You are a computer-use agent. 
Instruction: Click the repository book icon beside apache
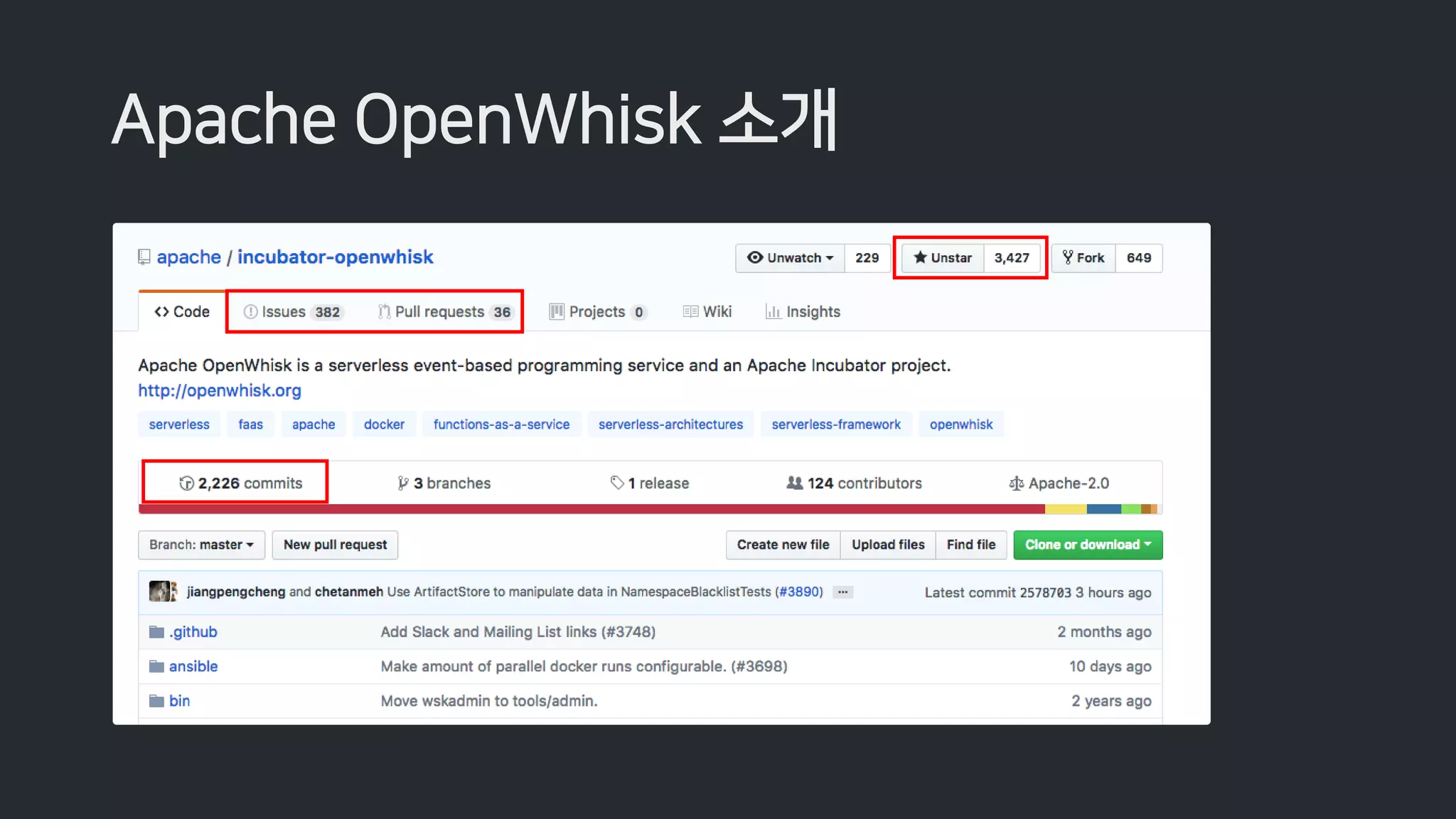click(144, 257)
